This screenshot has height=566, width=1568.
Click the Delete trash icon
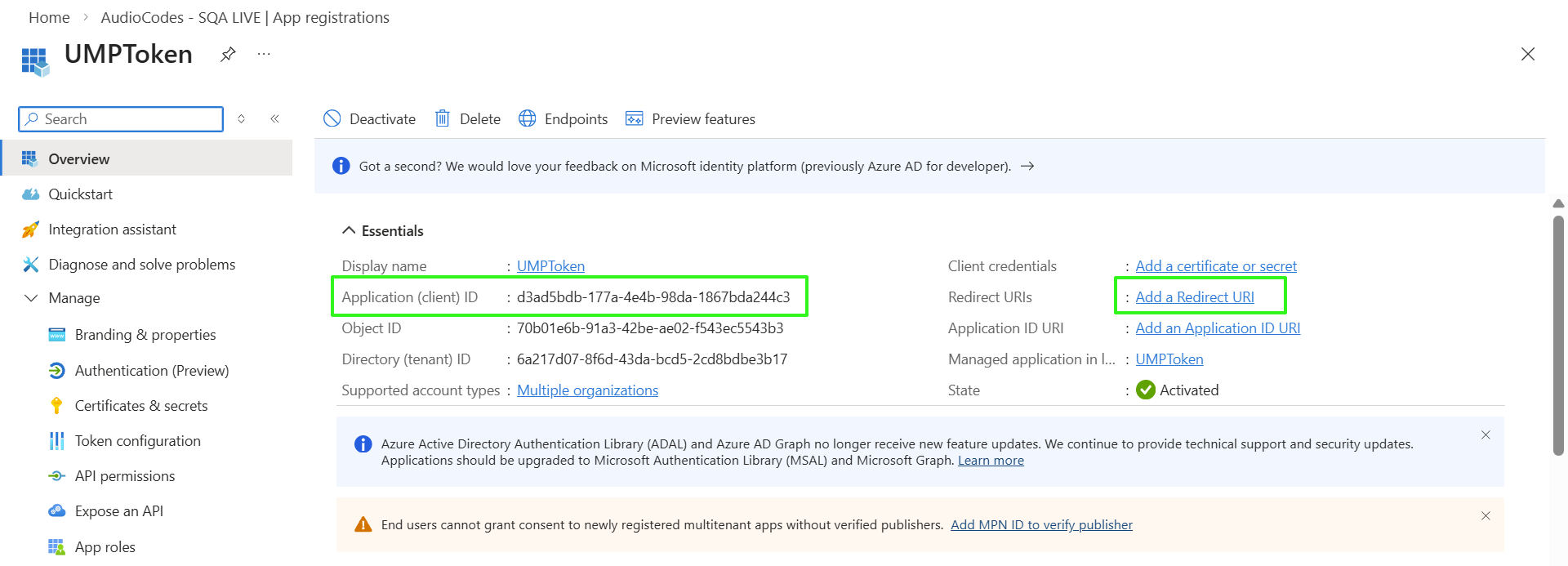pyautogui.click(x=443, y=119)
